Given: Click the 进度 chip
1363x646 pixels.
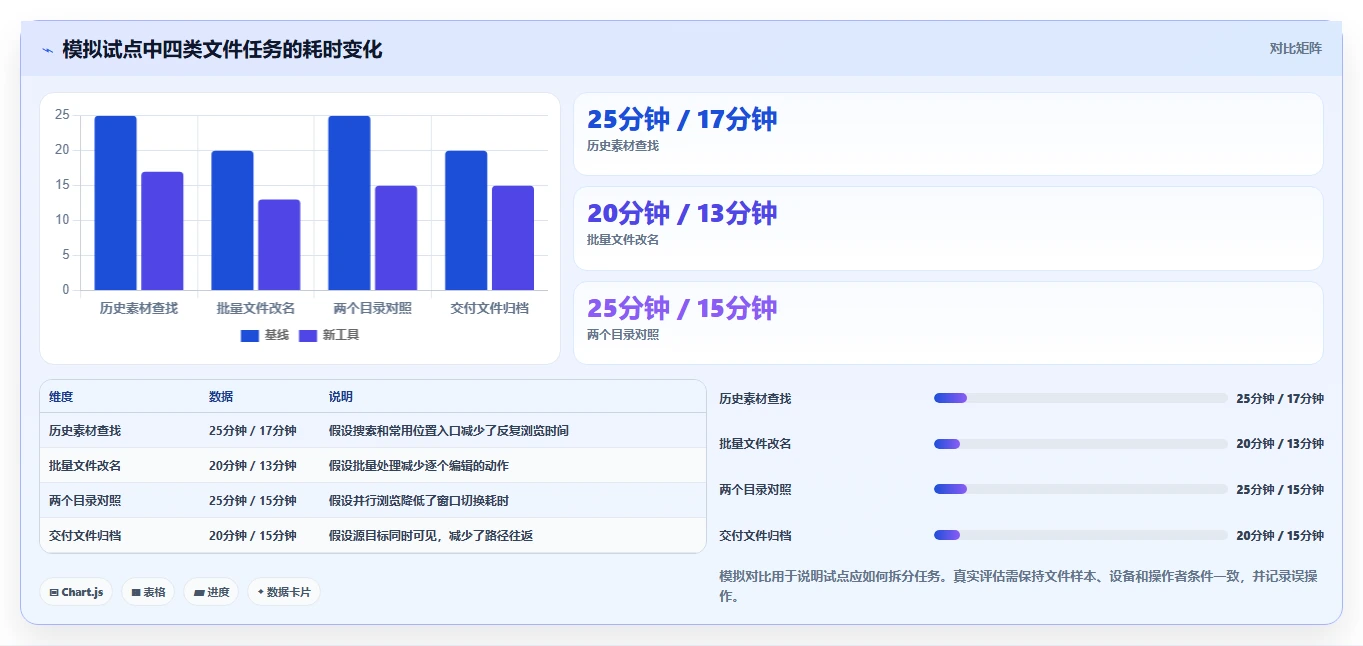Looking at the screenshot, I should pos(211,592).
